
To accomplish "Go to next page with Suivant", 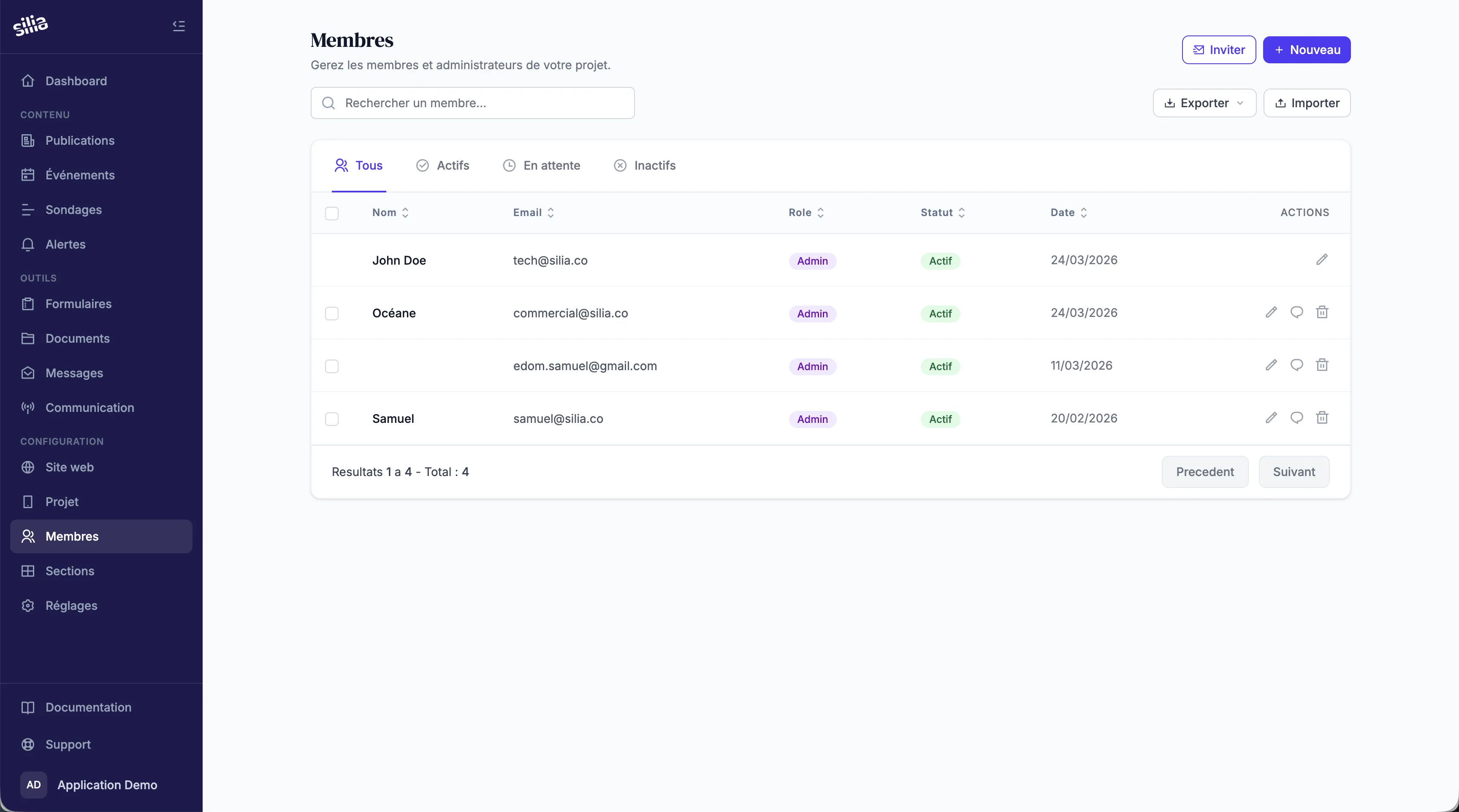I will (1294, 472).
